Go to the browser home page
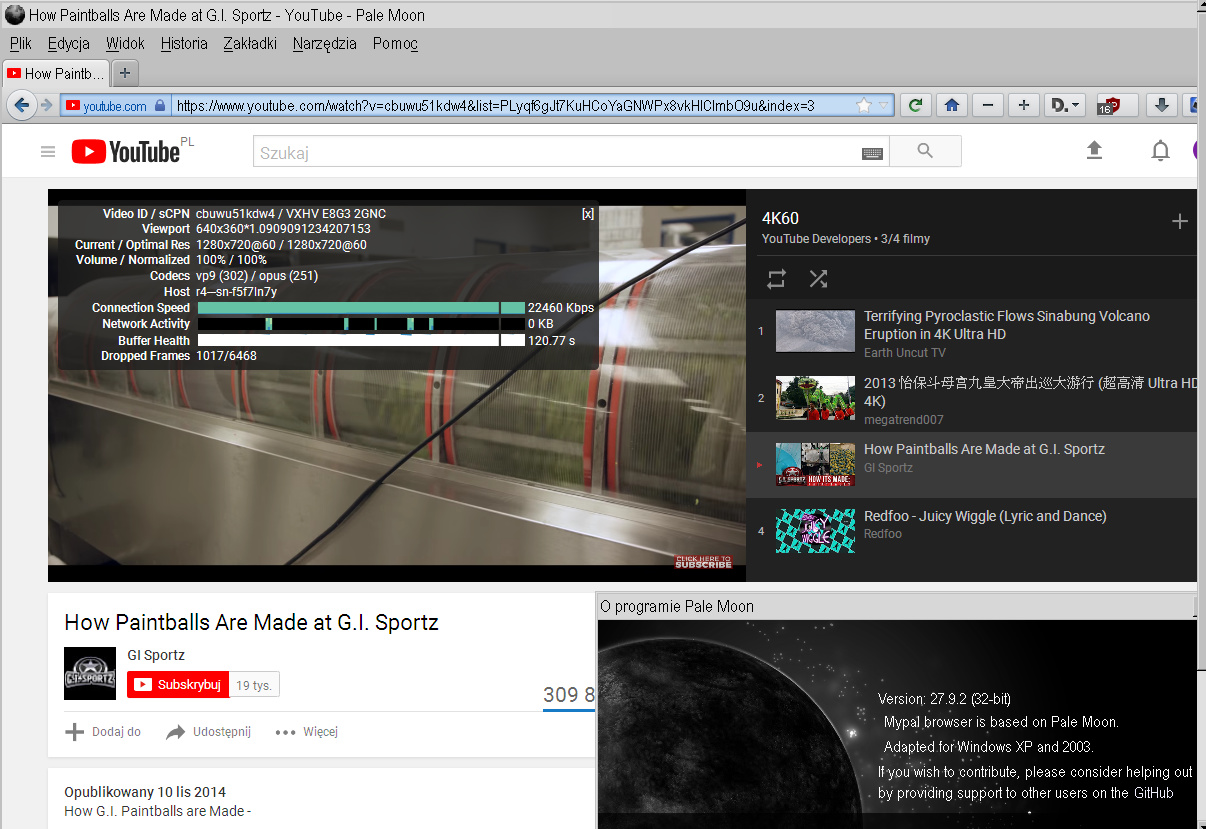 pos(951,105)
